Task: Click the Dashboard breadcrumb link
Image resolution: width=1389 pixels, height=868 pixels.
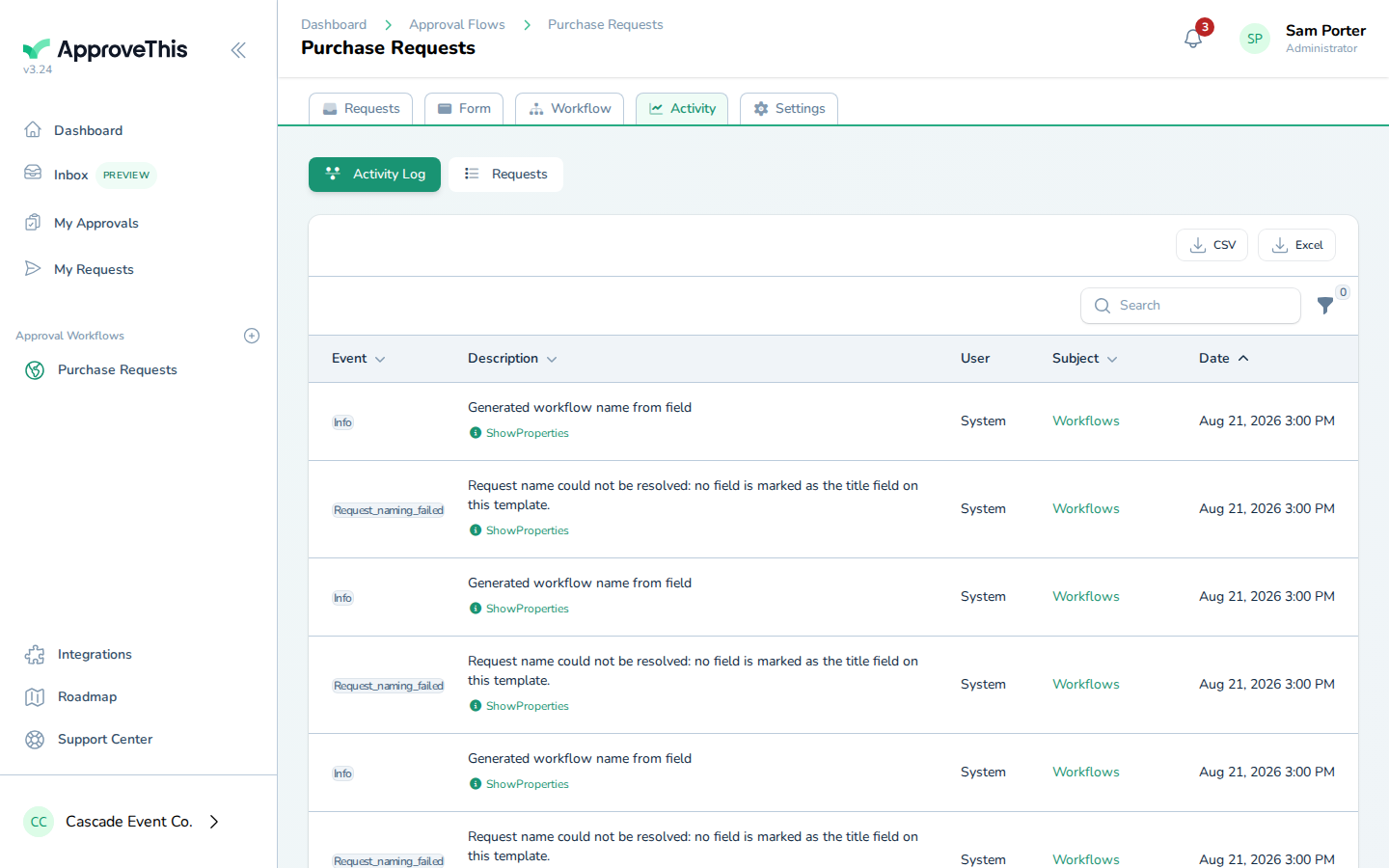Action: [334, 24]
